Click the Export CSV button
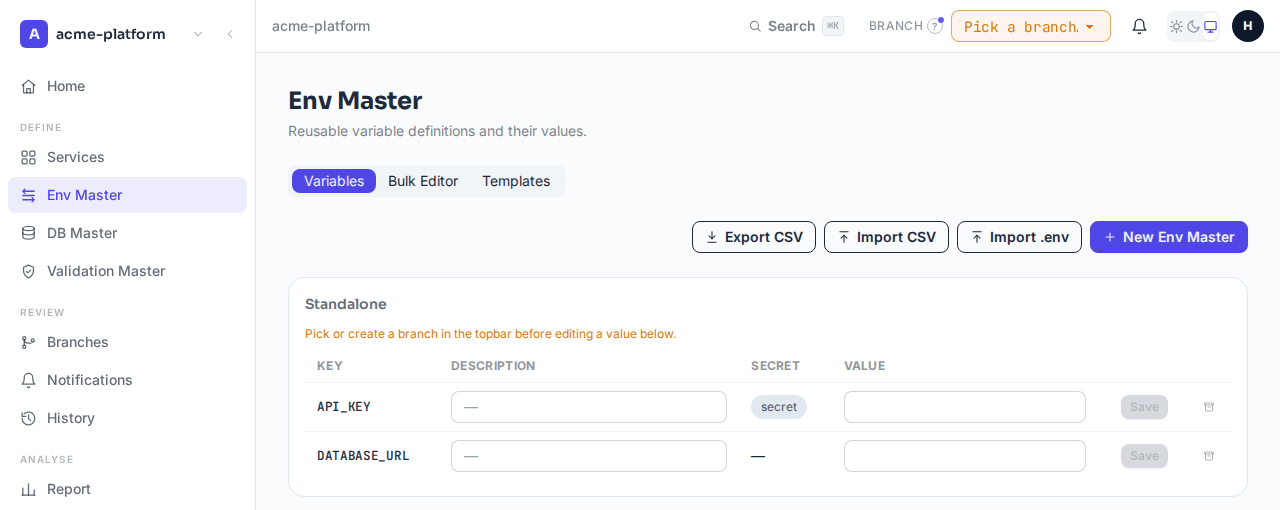The image size is (1280, 510). pos(754,237)
